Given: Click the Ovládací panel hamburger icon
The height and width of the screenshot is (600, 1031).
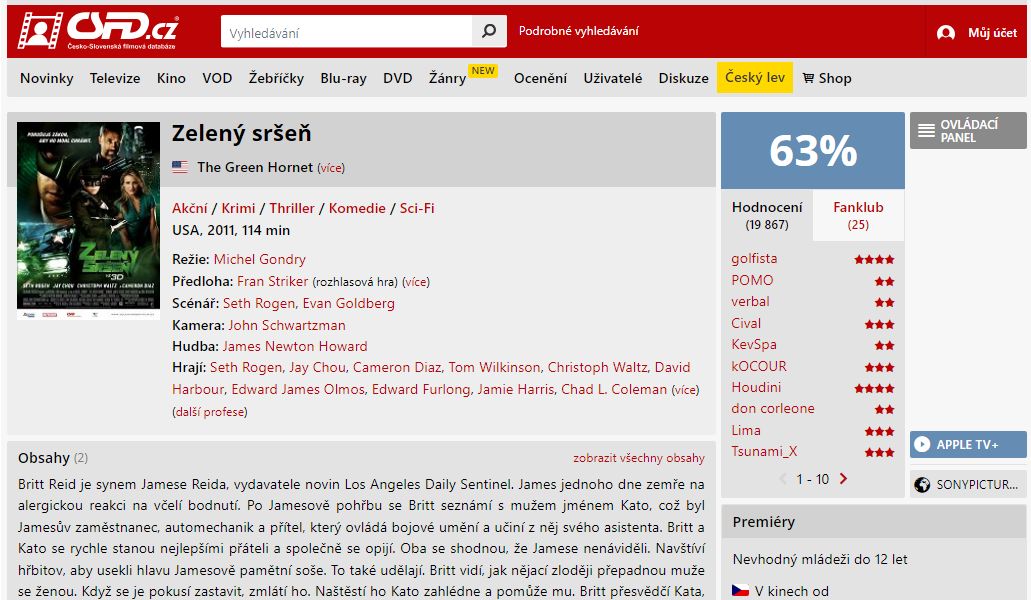Looking at the screenshot, I should tap(926, 130).
